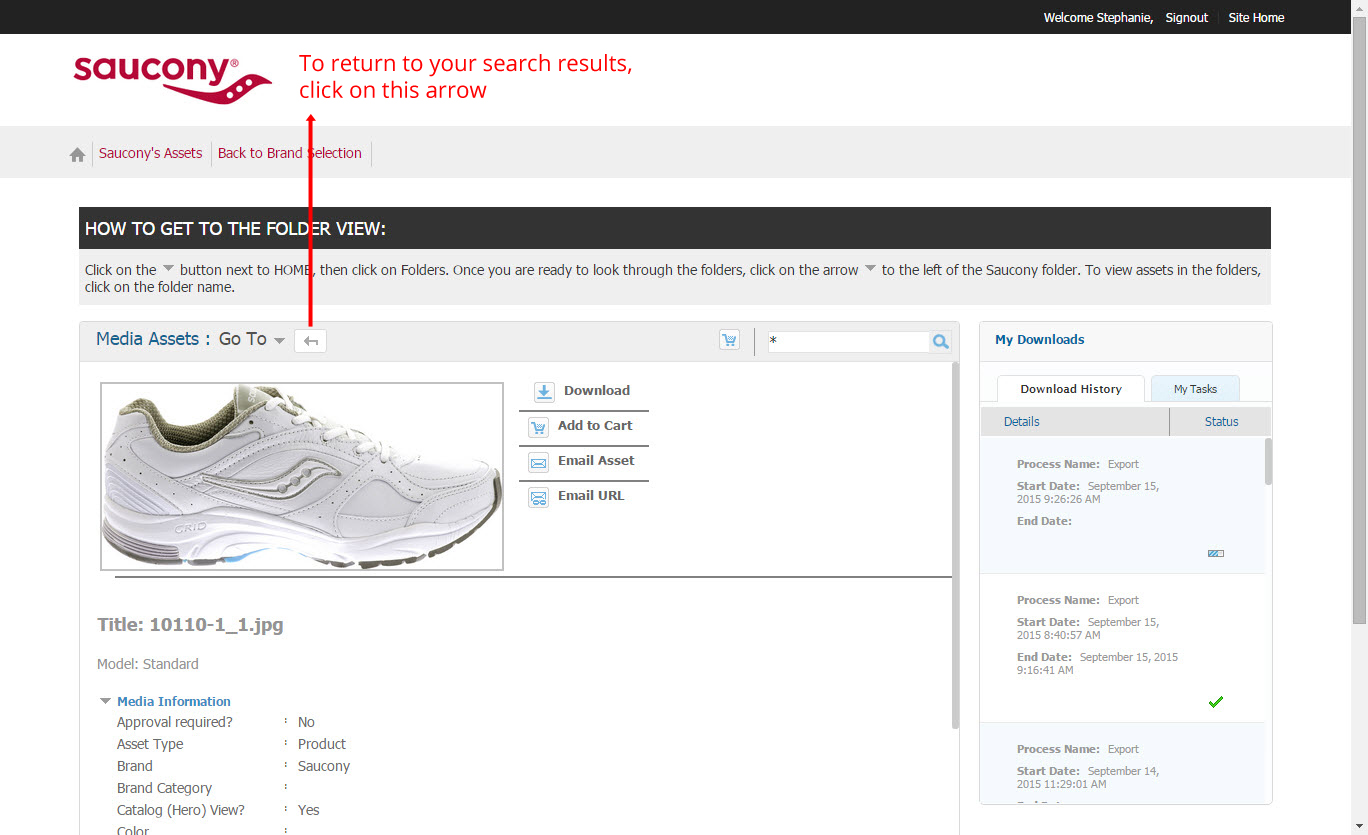The height and width of the screenshot is (835, 1368).
Task: Click the white shoe product thumbnail
Action: (302, 476)
